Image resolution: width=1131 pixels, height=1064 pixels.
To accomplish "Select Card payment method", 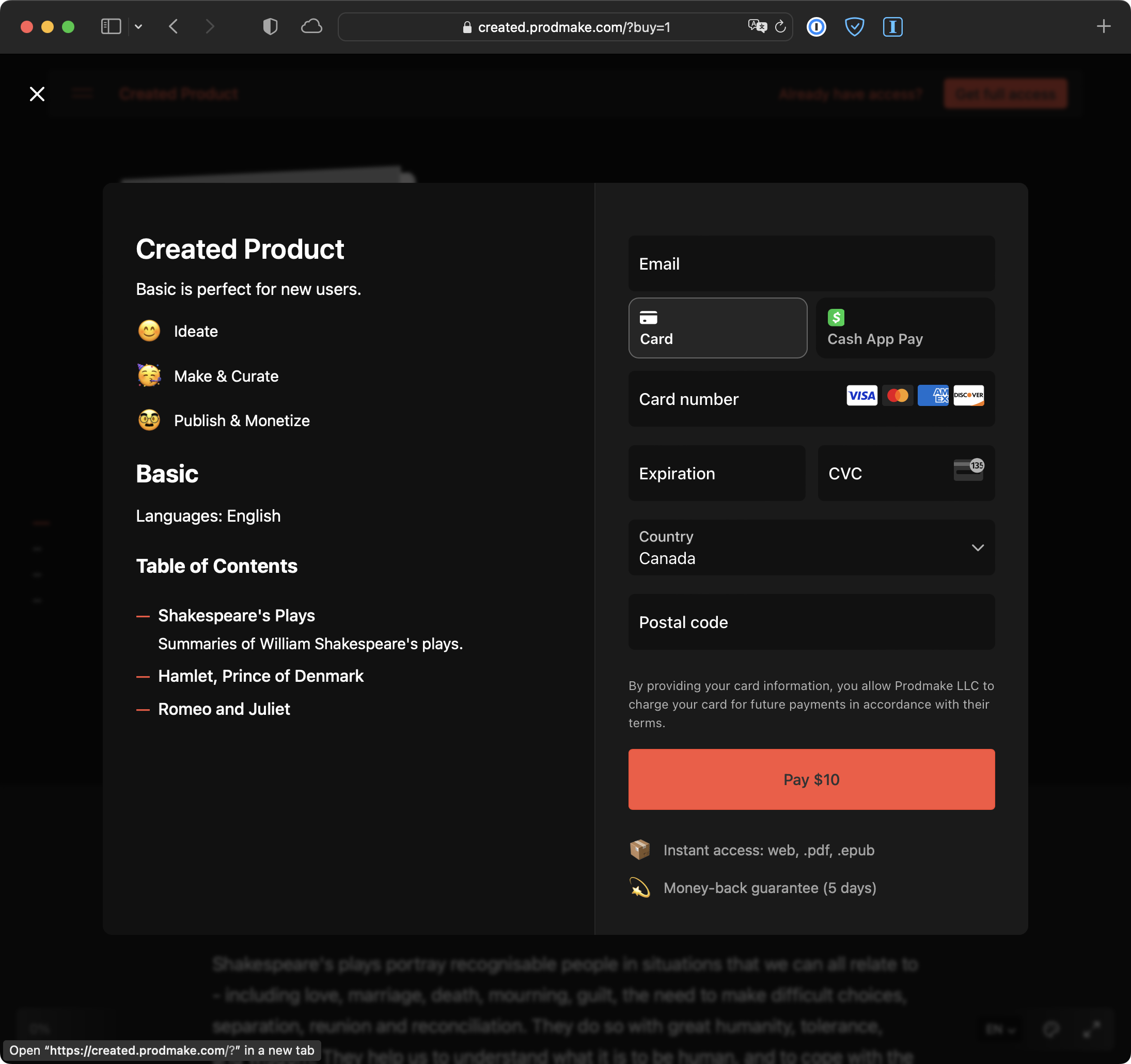I will (717, 328).
